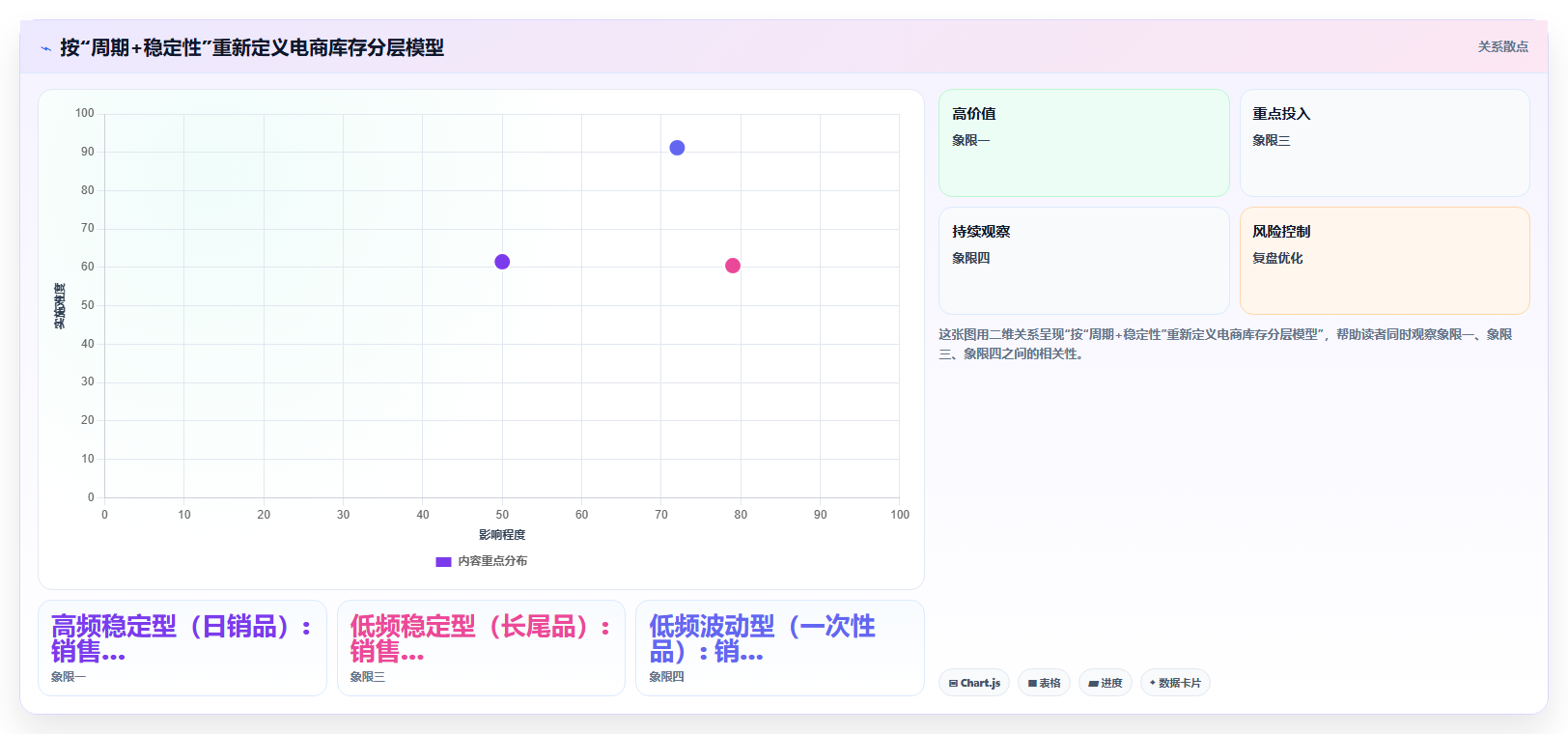Image resolution: width=1568 pixels, height=734 pixels.
Task: Click the title bar icon before the heading
Action: (x=45, y=48)
